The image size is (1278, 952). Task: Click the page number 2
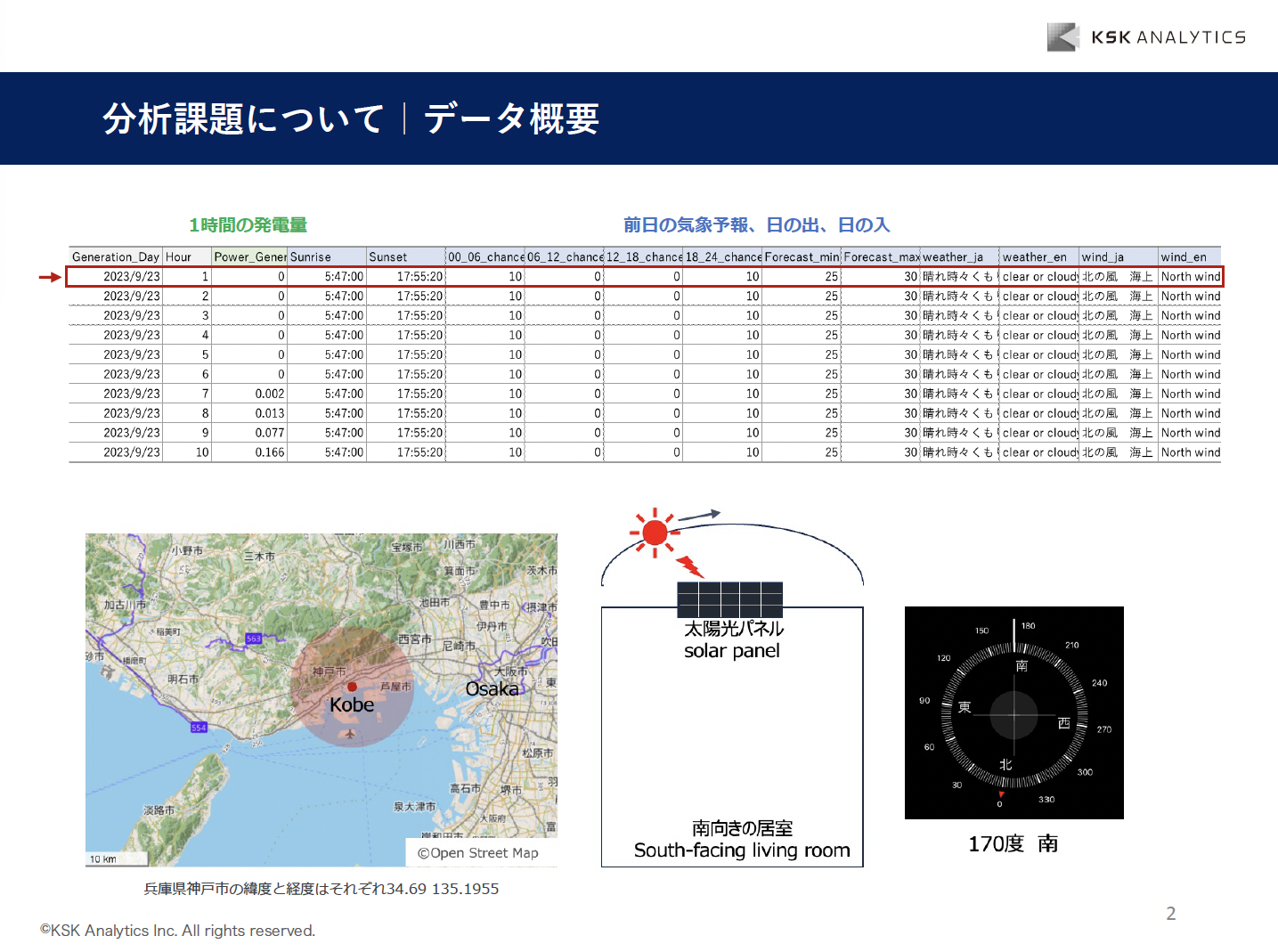click(x=1171, y=913)
